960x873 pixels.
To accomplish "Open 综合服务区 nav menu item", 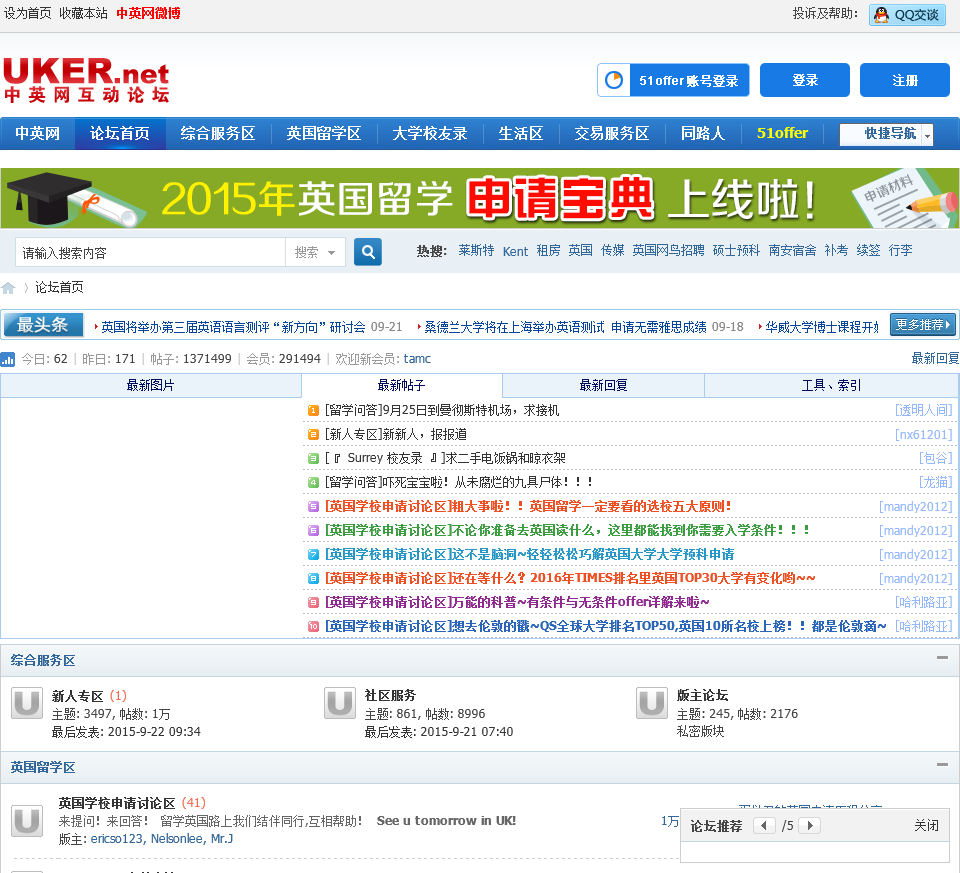I will [x=218, y=133].
